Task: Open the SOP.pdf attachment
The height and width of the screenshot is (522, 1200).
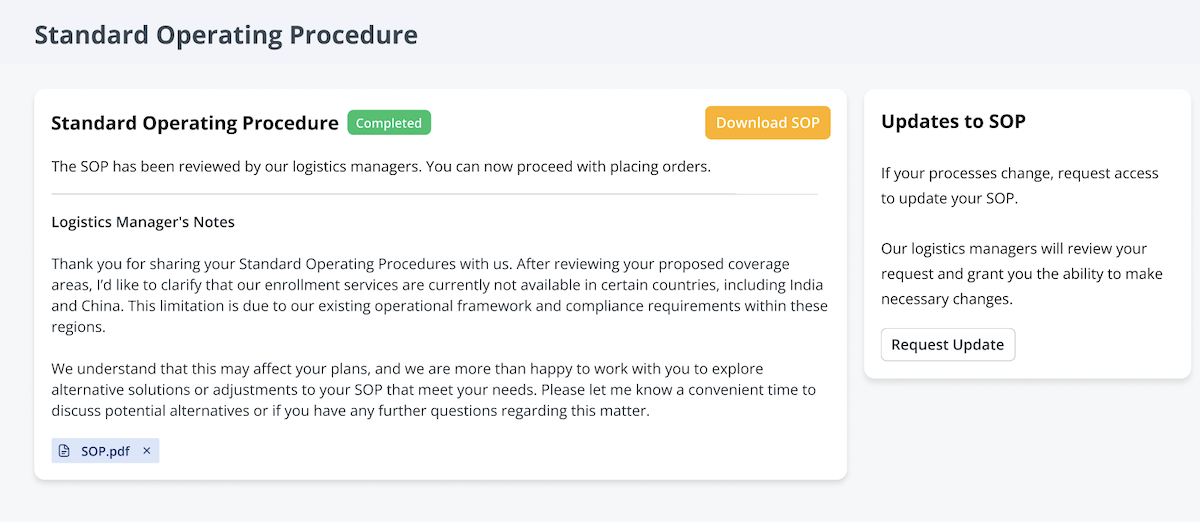Action: coord(105,451)
